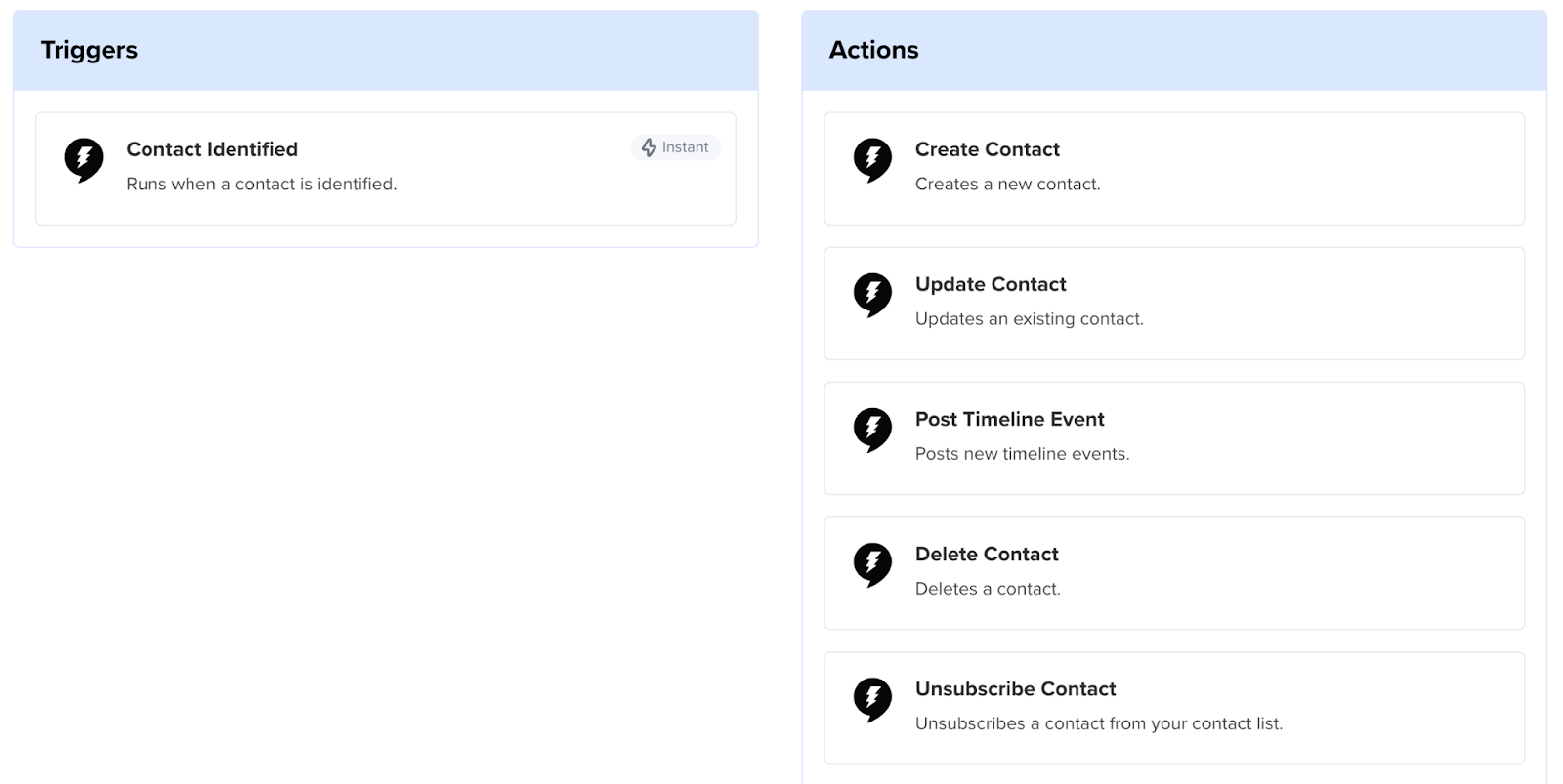The height and width of the screenshot is (784, 1563).
Task: Click the Post Timeline Event icon
Action: [x=872, y=429]
